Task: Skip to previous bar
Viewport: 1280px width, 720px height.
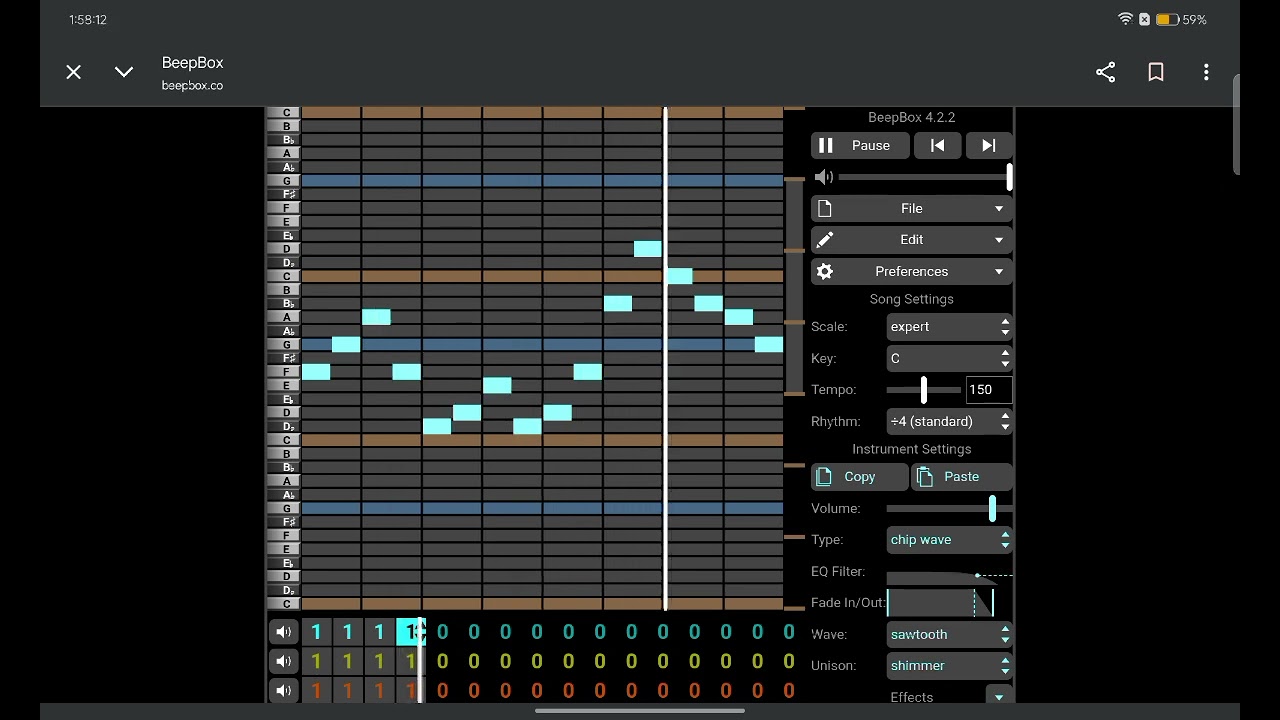Action: coord(937,145)
